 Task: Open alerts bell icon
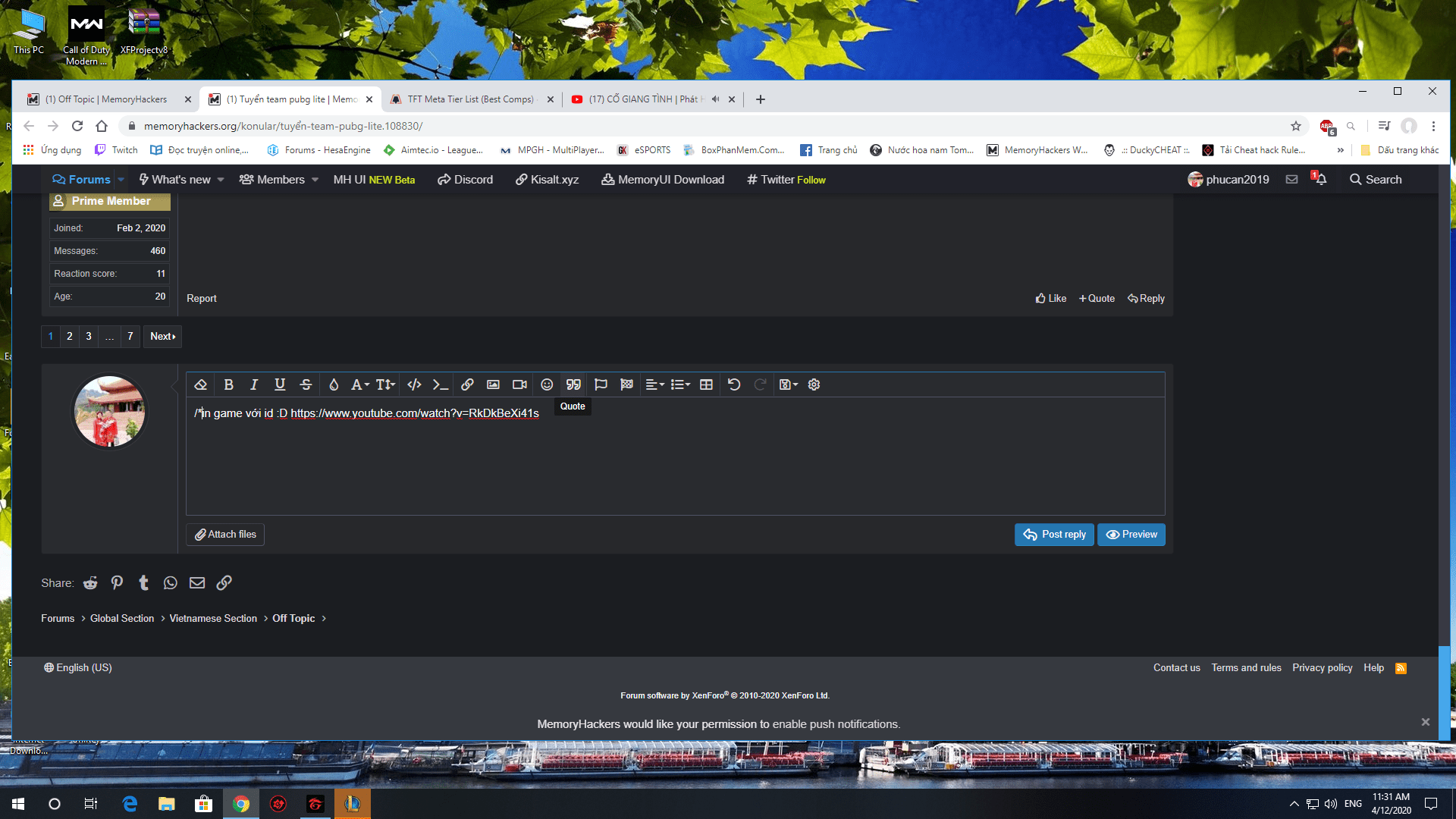coord(1320,180)
